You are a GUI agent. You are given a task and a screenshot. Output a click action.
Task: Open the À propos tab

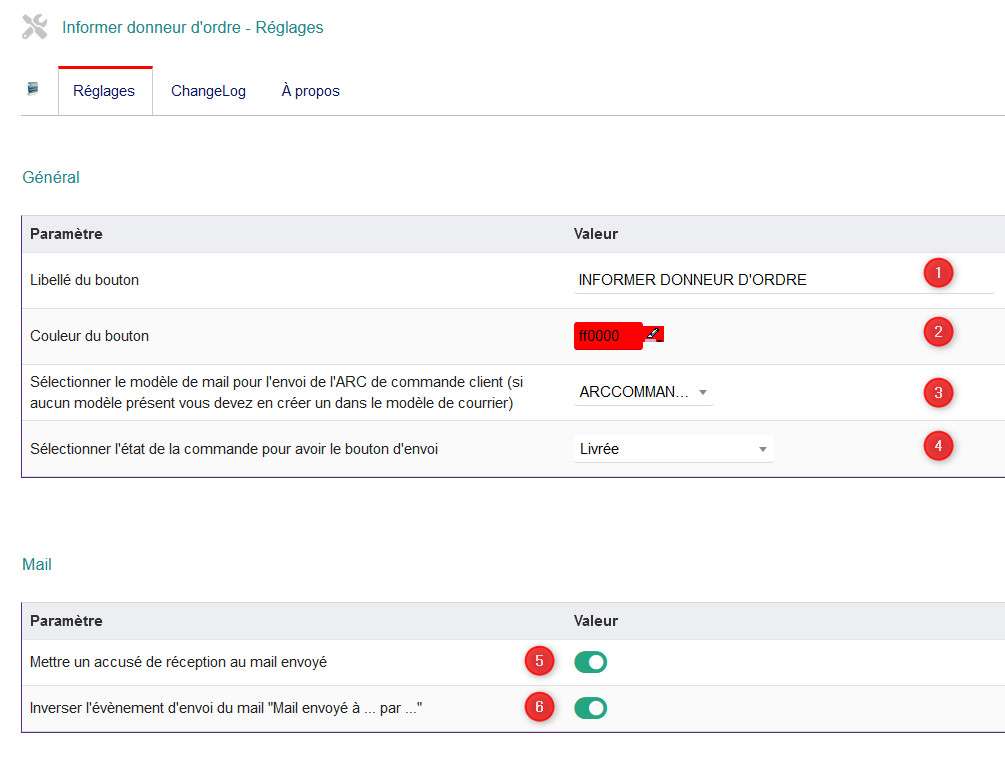pos(310,91)
